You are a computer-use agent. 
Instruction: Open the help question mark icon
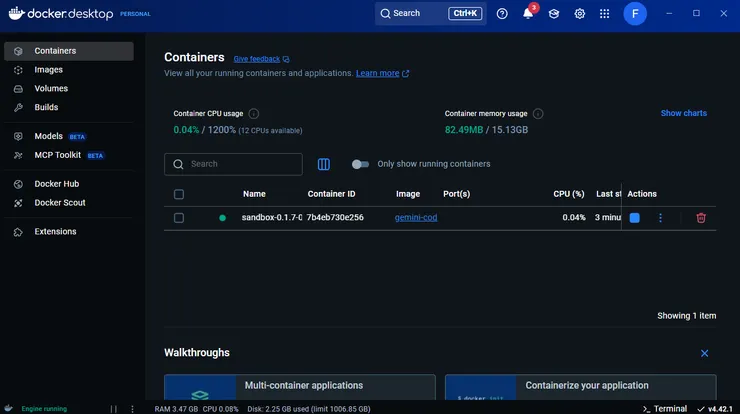(502, 14)
